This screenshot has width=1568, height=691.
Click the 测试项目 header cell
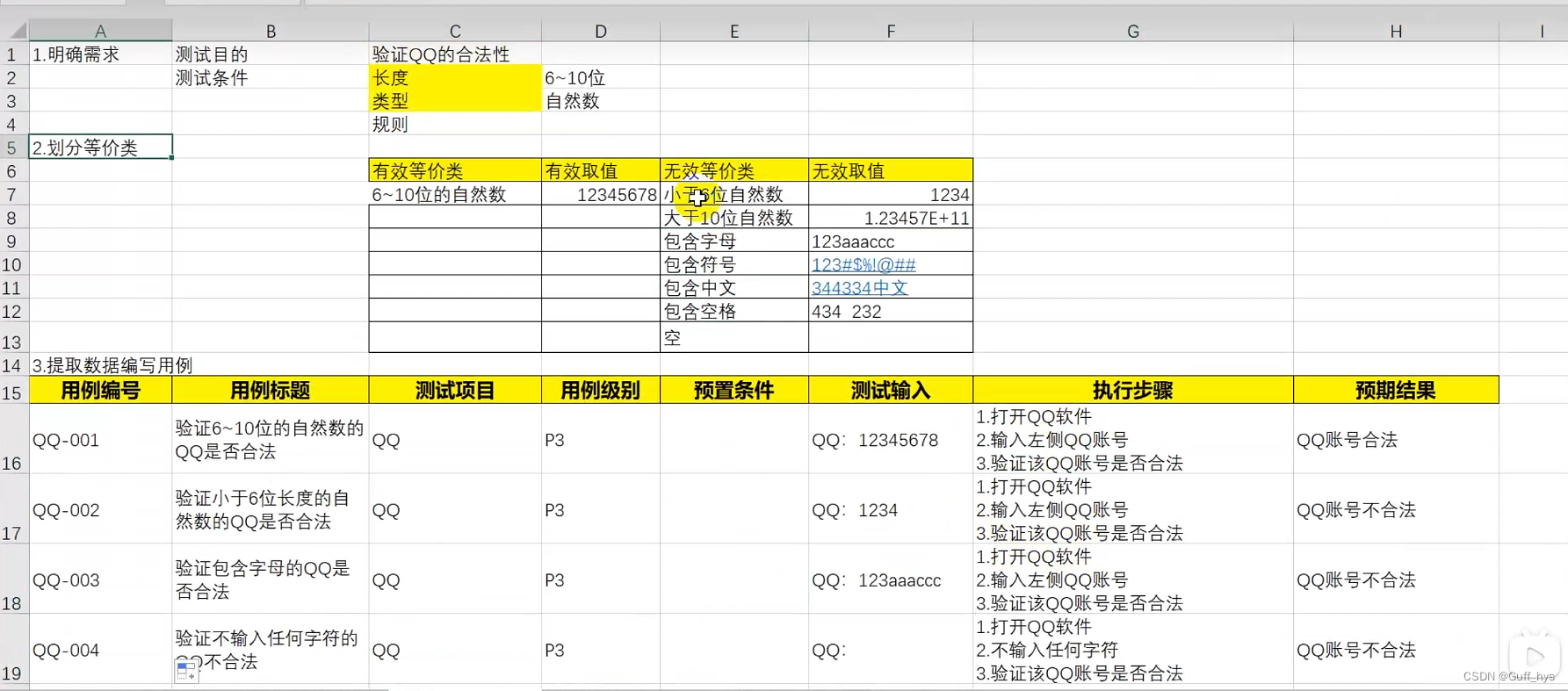[x=455, y=391]
